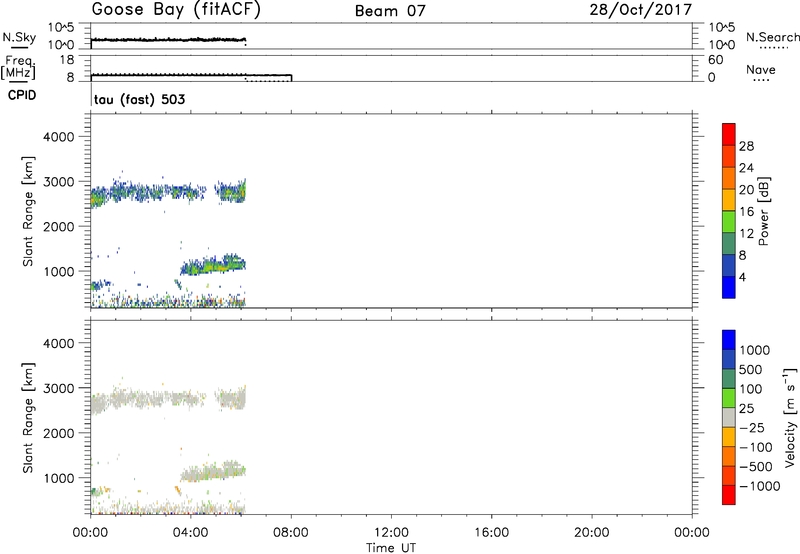Click the "tau (fast) 503" annotation

139,99
